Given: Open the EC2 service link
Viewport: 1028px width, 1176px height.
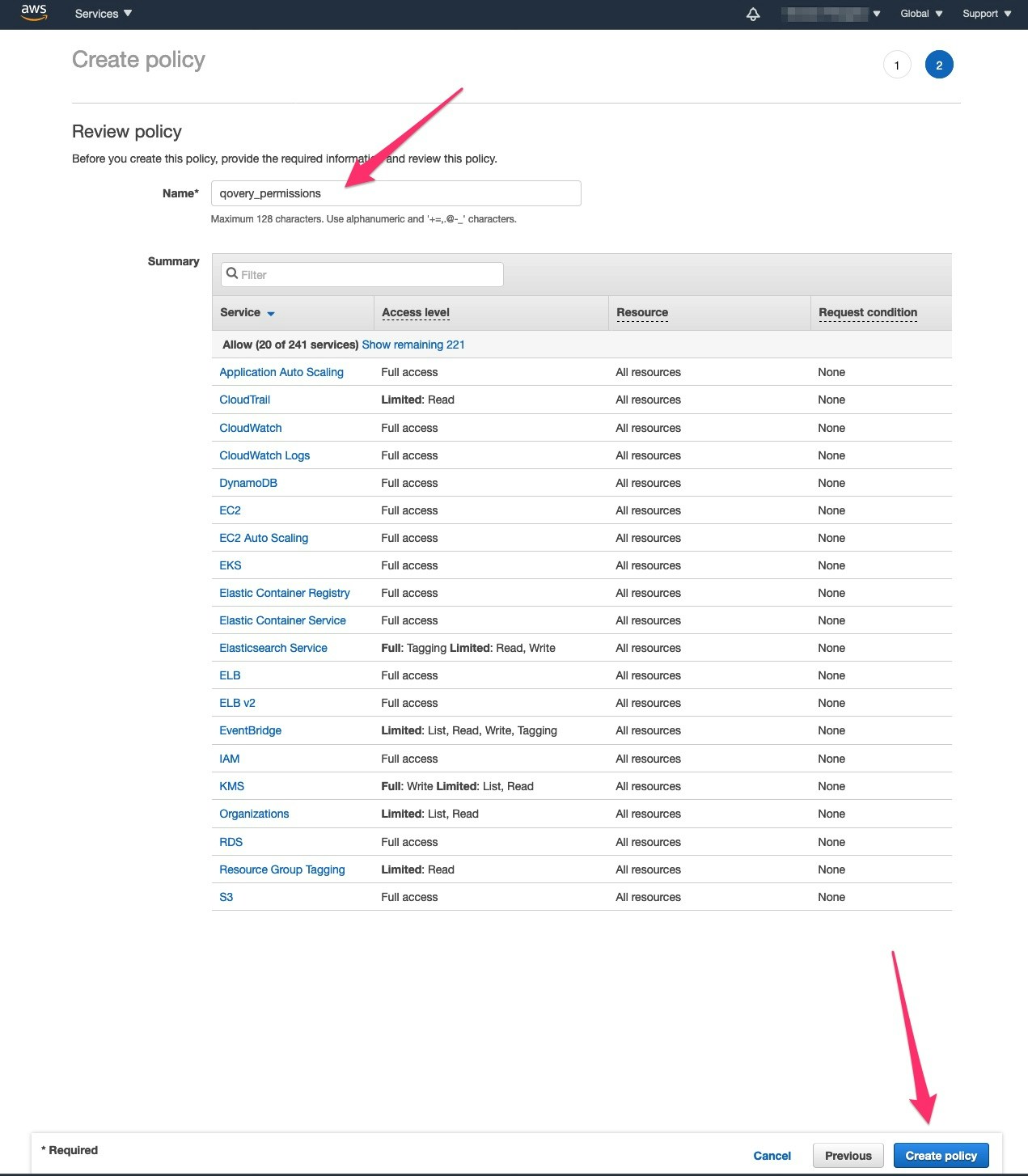Looking at the screenshot, I should [x=230, y=510].
